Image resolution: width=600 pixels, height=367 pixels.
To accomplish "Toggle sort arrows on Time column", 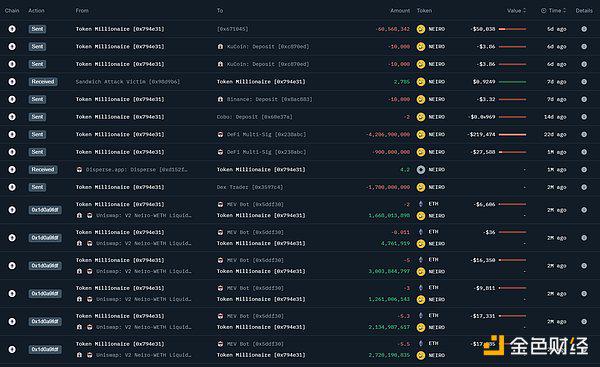I will pyautogui.click(x=564, y=11).
